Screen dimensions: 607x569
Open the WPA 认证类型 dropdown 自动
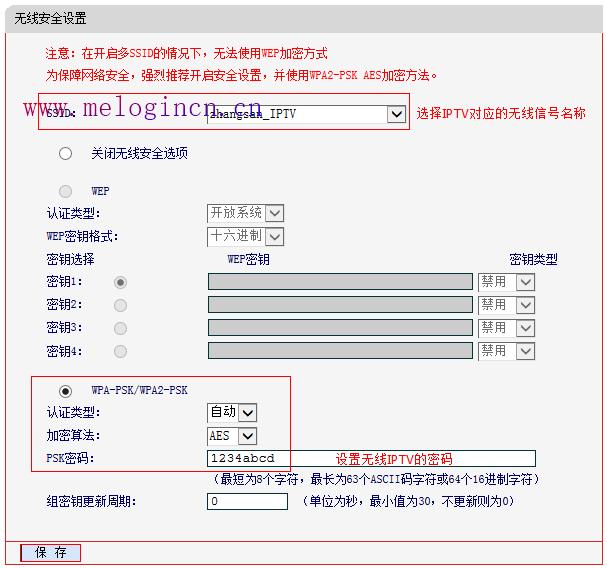[232, 412]
